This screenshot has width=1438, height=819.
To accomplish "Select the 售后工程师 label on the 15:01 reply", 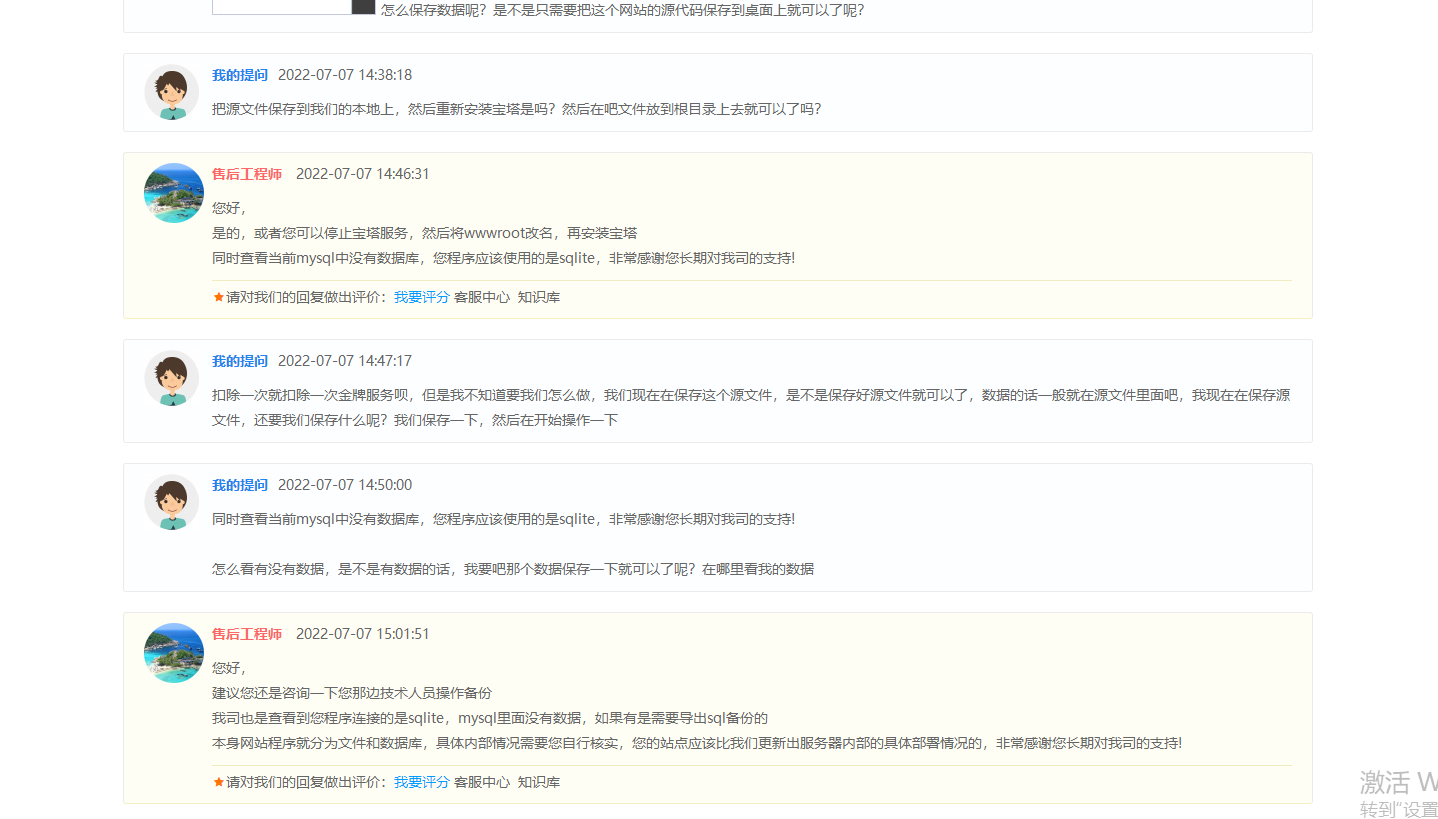I will click(x=248, y=633).
